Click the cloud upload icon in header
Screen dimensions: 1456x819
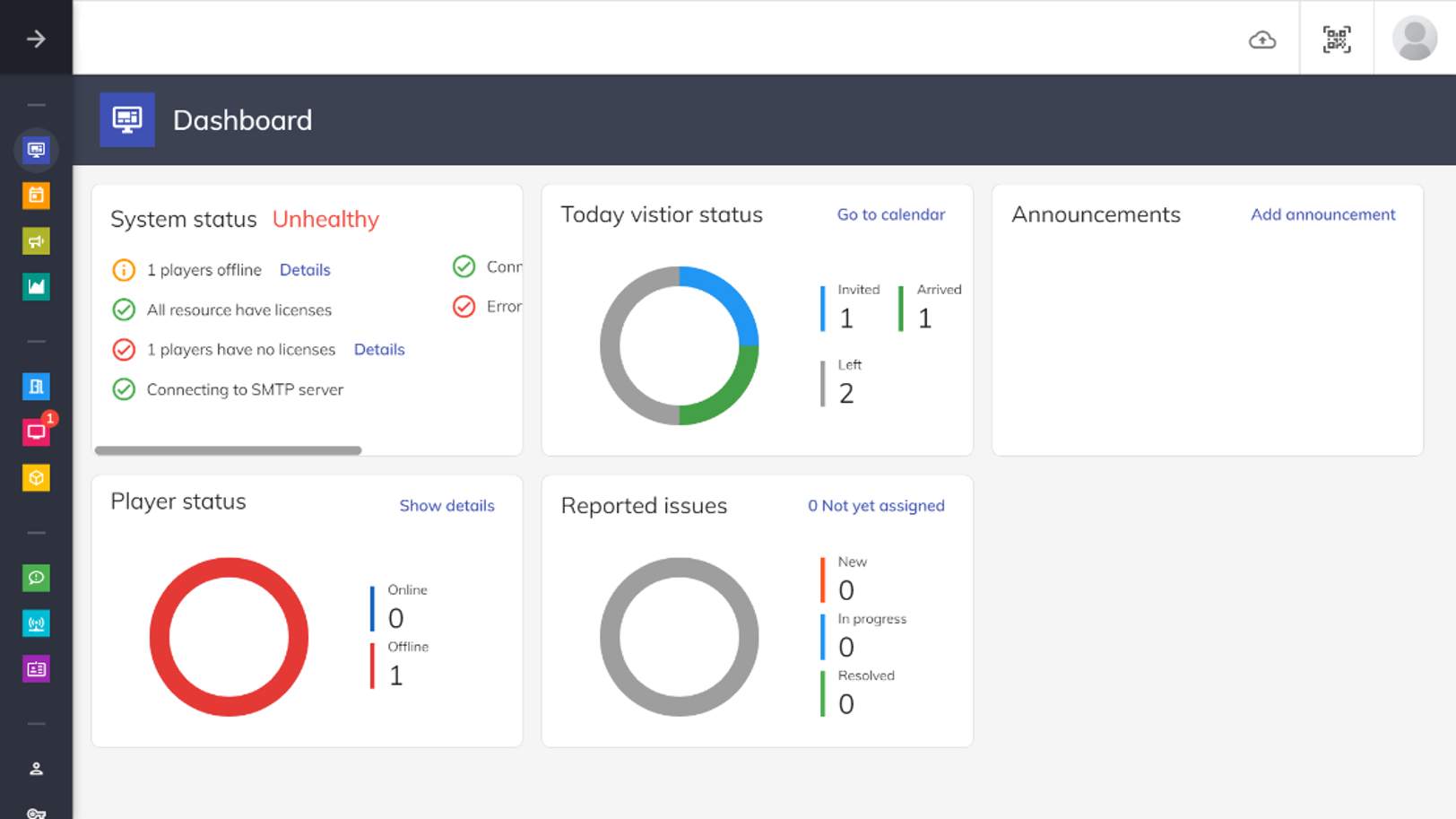[1262, 39]
